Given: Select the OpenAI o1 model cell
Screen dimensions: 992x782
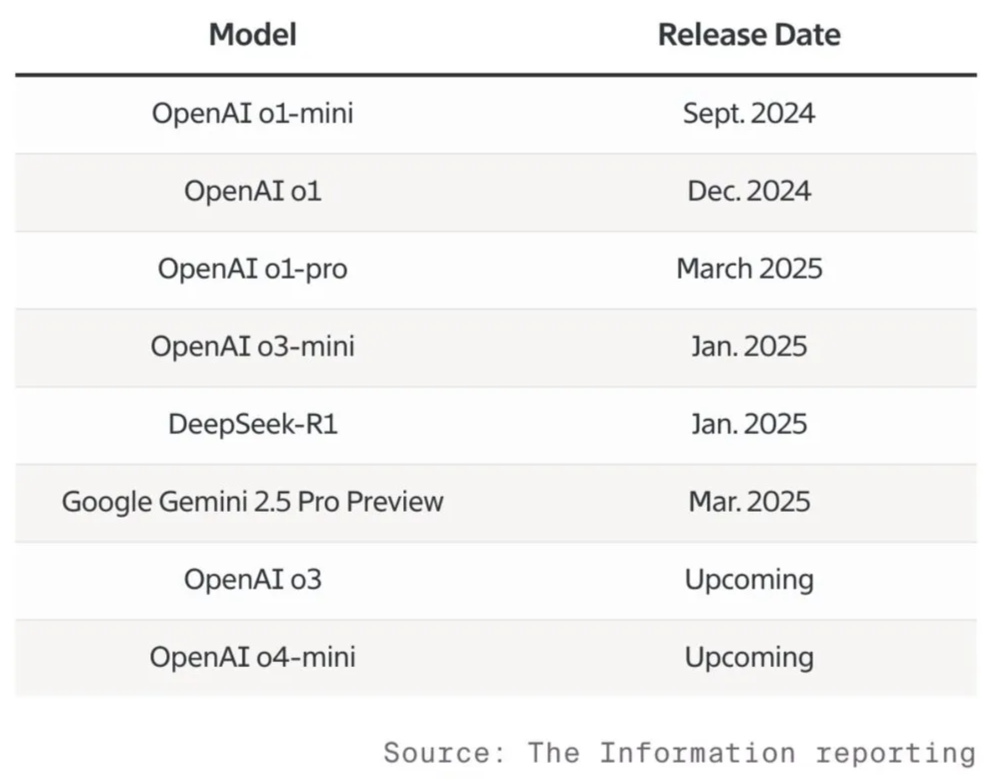Looking at the screenshot, I should click(x=252, y=191).
